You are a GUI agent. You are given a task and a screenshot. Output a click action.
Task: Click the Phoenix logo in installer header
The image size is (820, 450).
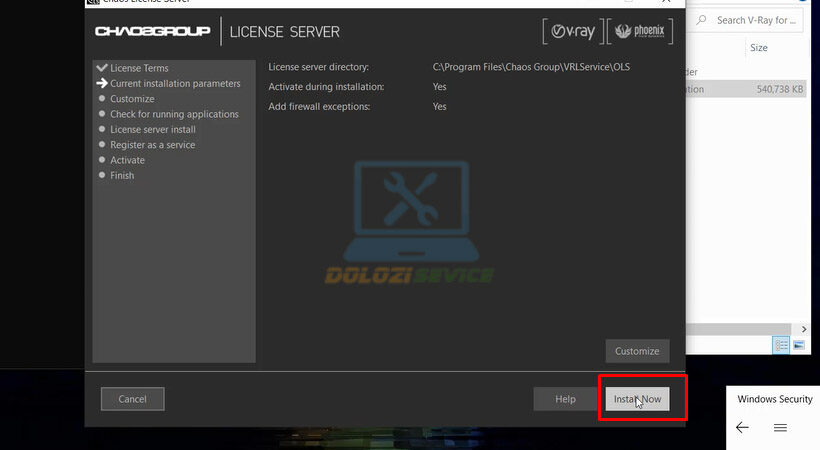[640, 31]
